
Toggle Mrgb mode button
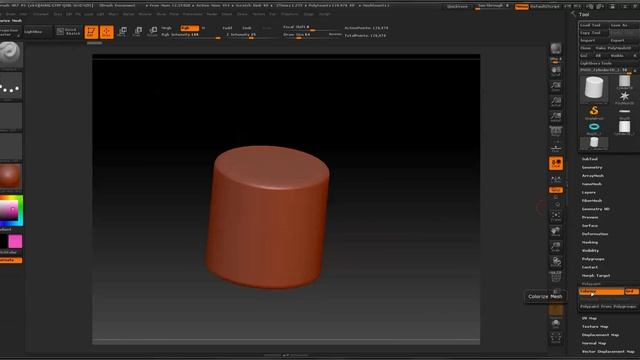167,28
